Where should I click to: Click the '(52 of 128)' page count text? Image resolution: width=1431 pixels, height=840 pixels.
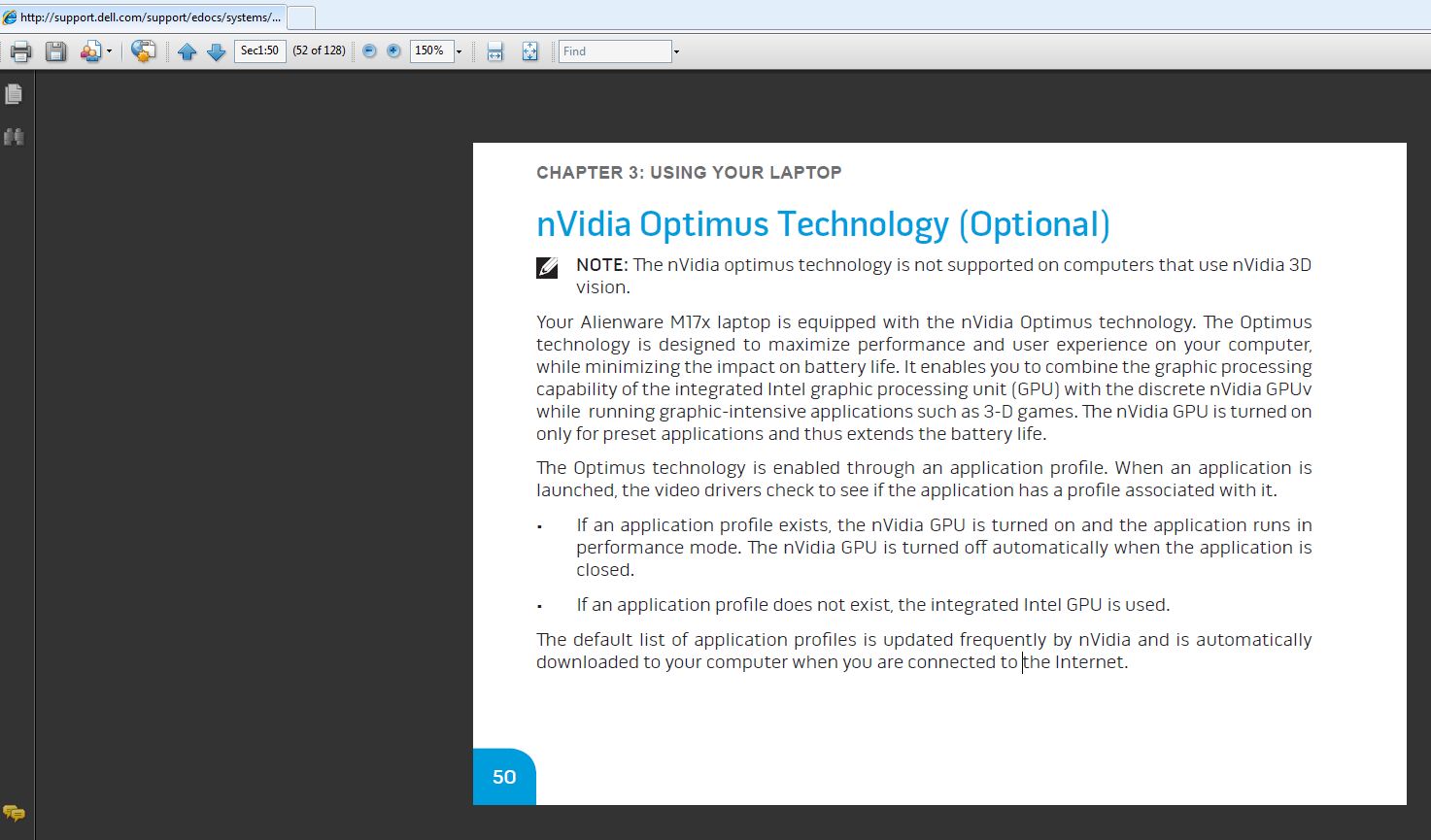(319, 50)
